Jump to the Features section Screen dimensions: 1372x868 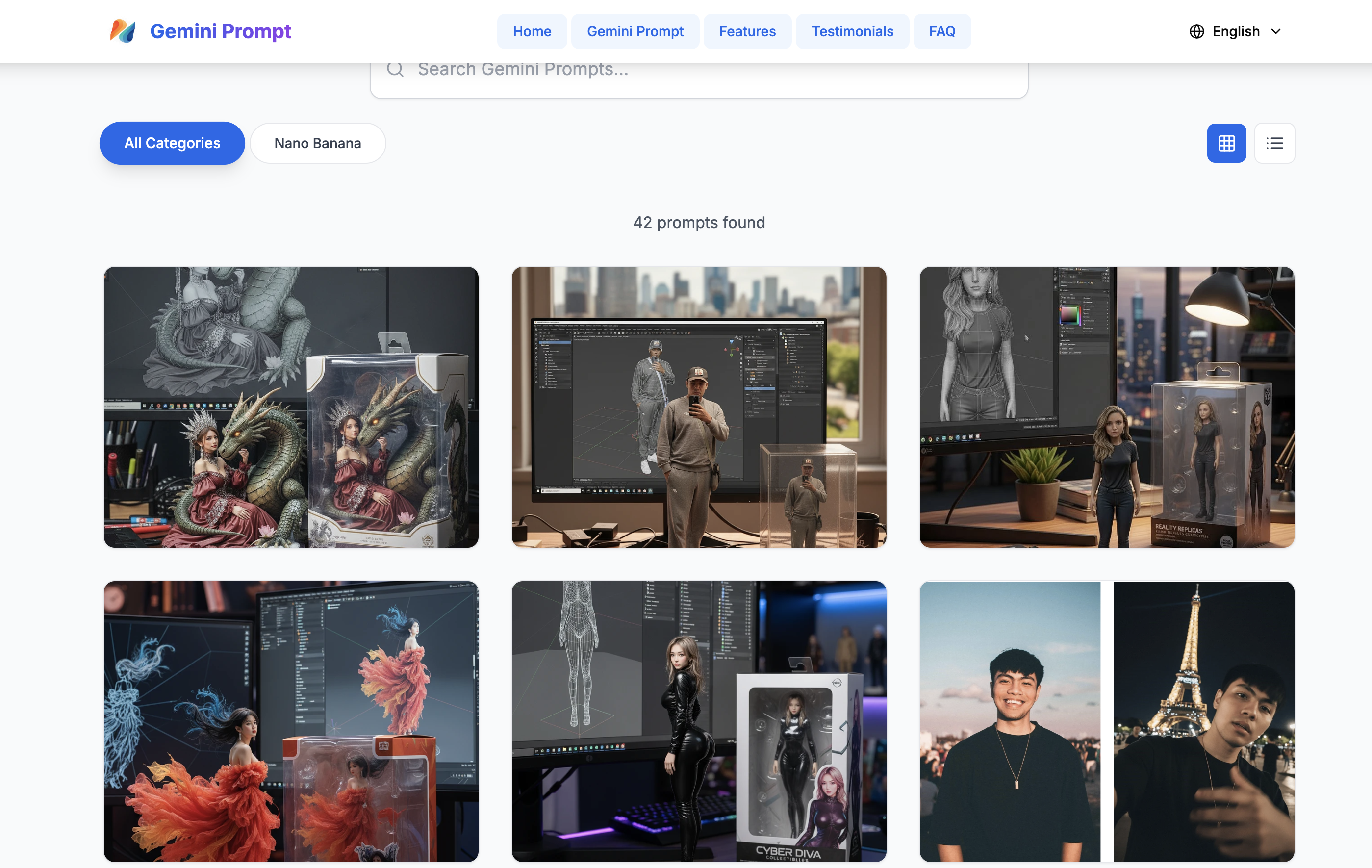pyautogui.click(x=747, y=31)
